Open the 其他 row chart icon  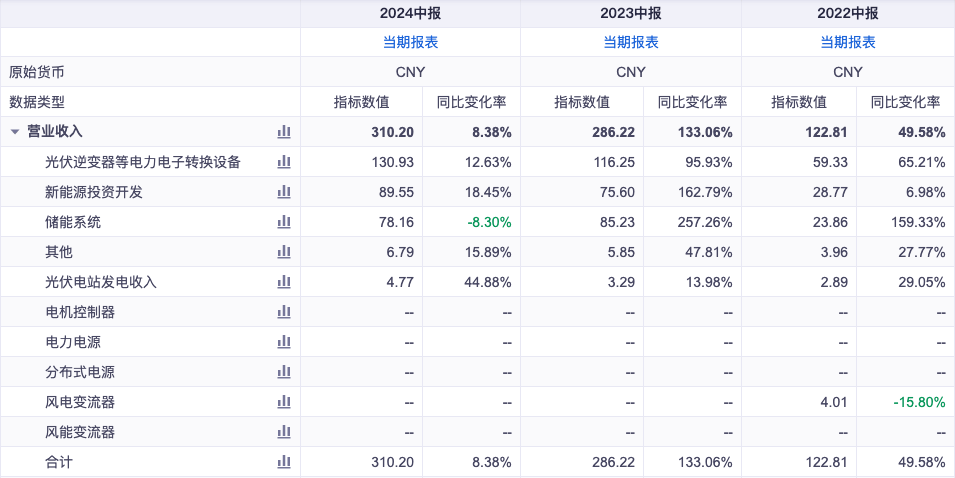284,251
